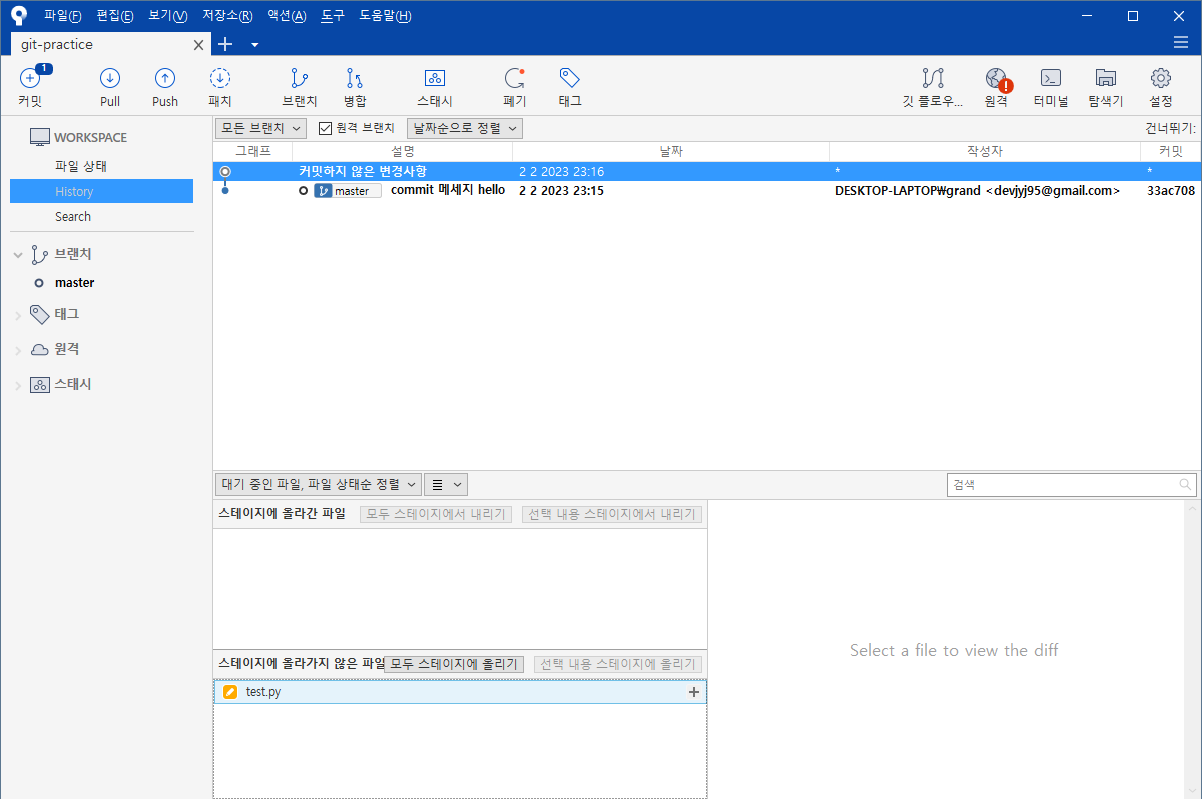This screenshot has height=800, width=1202.
Task: Open the list view mode dropdown
Action: [x=446, y=484]
